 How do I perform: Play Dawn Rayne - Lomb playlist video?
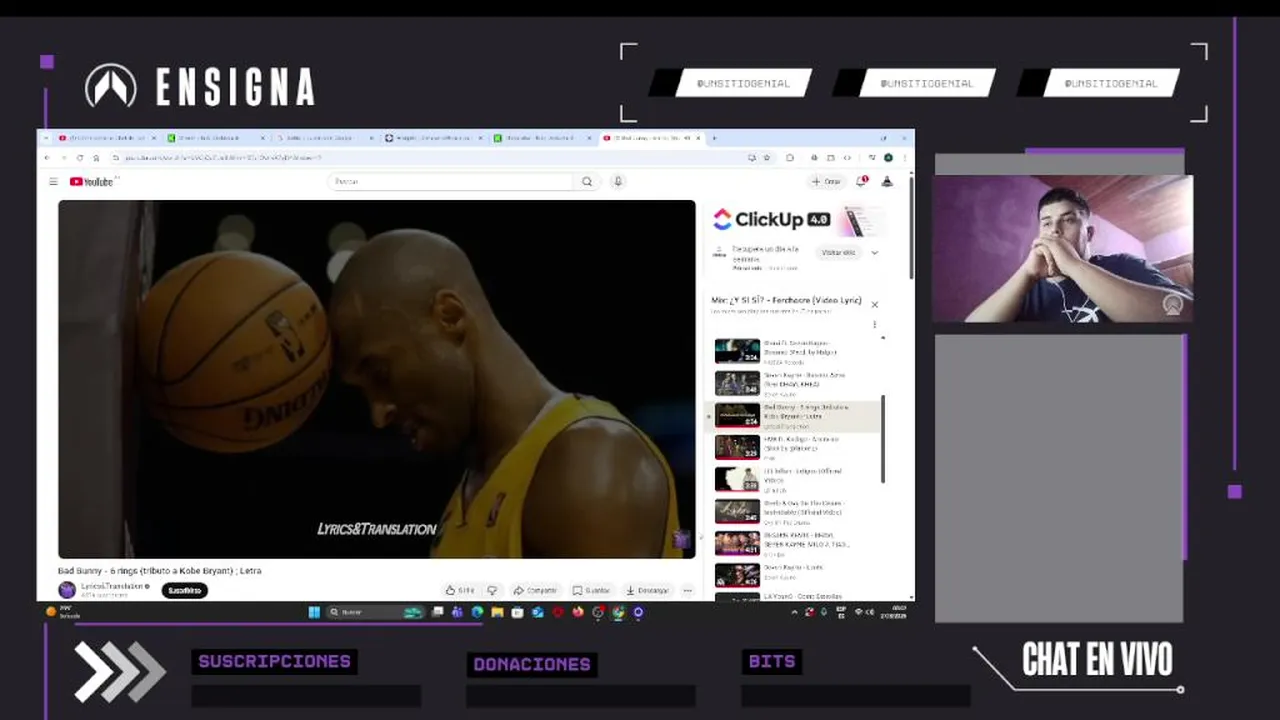[x=795, y=575]
